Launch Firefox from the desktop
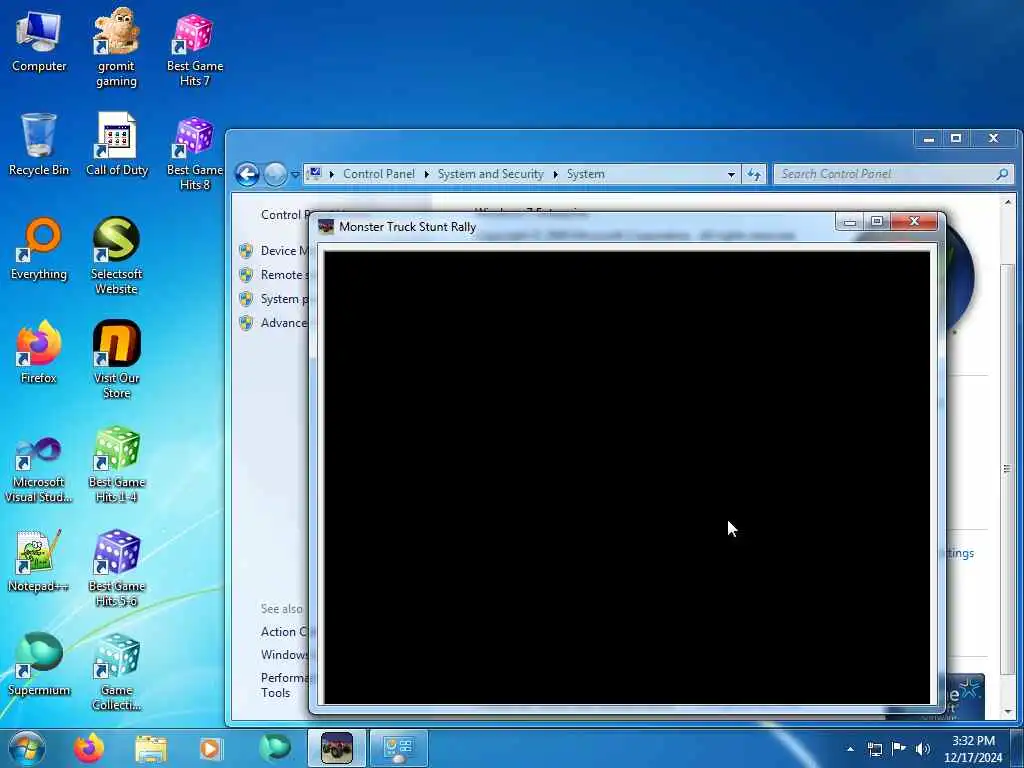The image size is (1024, 768). (39, 352)
